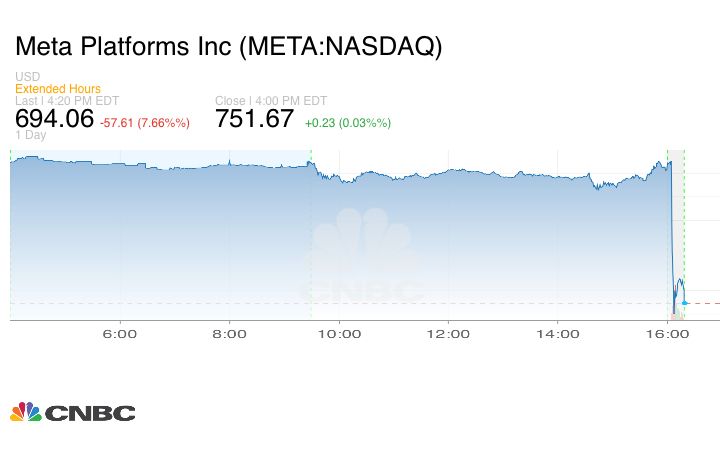Click the CNBC peacock logo icon
Screen dimensions: 720x450
[x=26, y=412]
